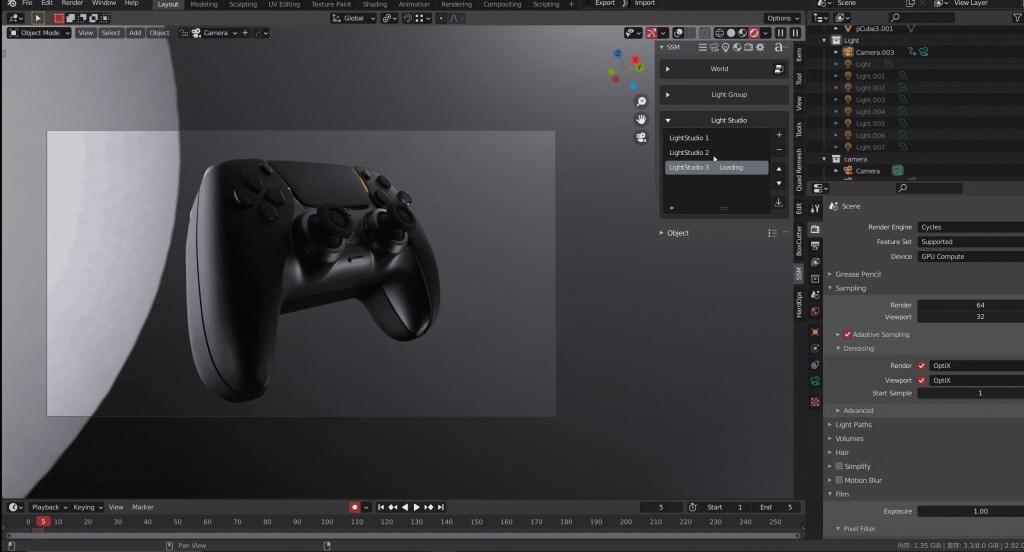Click the zoom viewport magnifier icon

tap(641, 102)
